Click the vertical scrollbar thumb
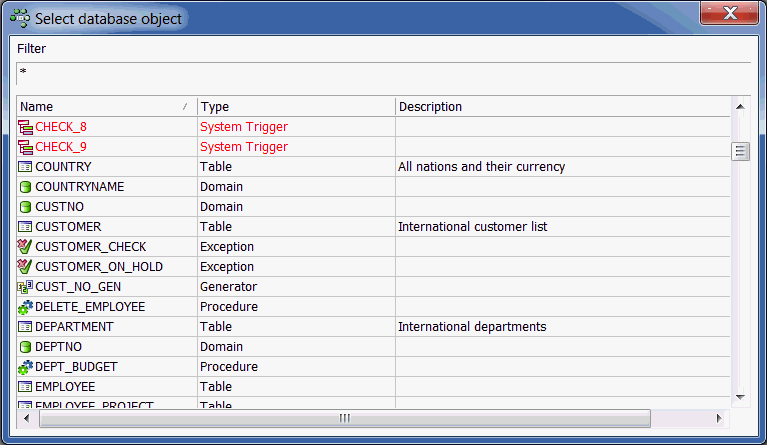This screenshot has height=445, width=767. pos(740,151)
